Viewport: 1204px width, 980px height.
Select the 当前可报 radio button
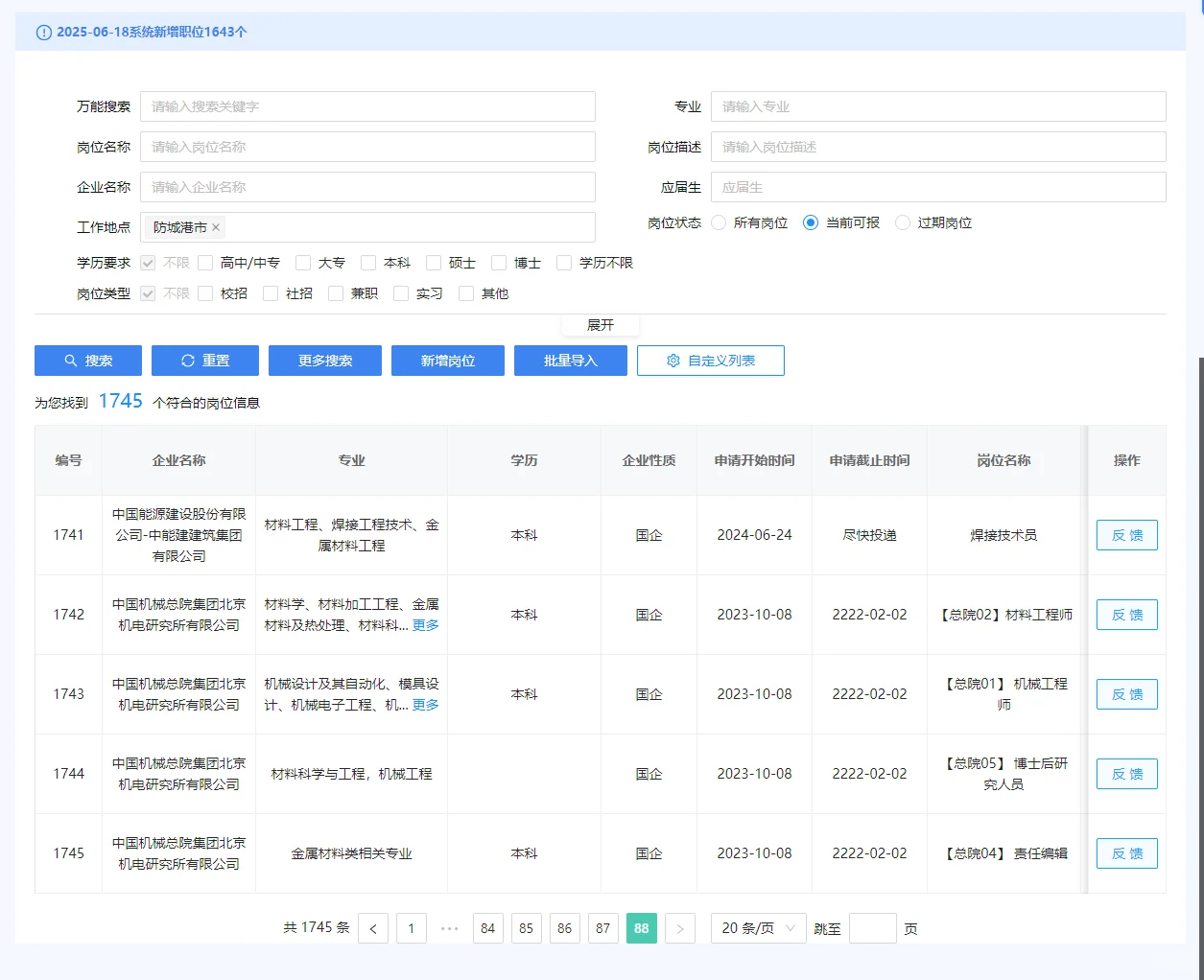(811, 222)
